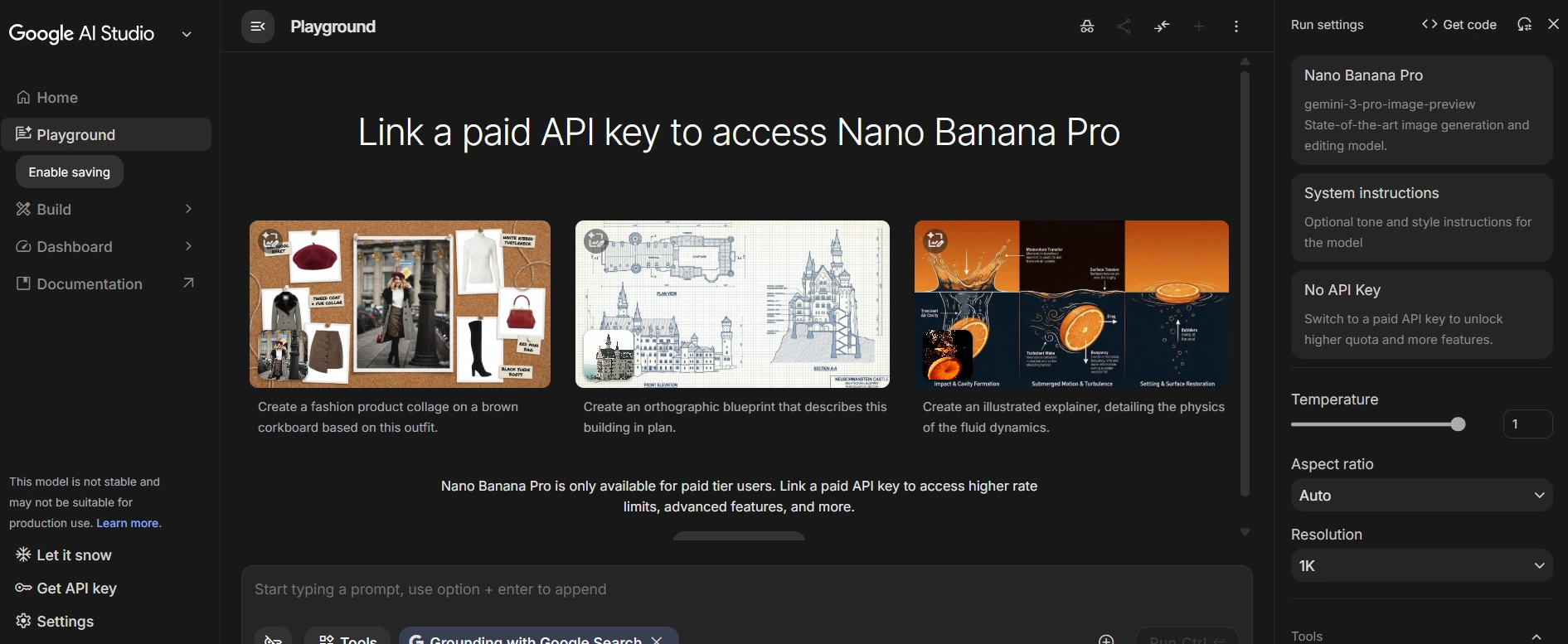The width and height of the screenshot is (1568, 644).
Task: Click the Dashboard gauge icon
Action: coord(23,246)
